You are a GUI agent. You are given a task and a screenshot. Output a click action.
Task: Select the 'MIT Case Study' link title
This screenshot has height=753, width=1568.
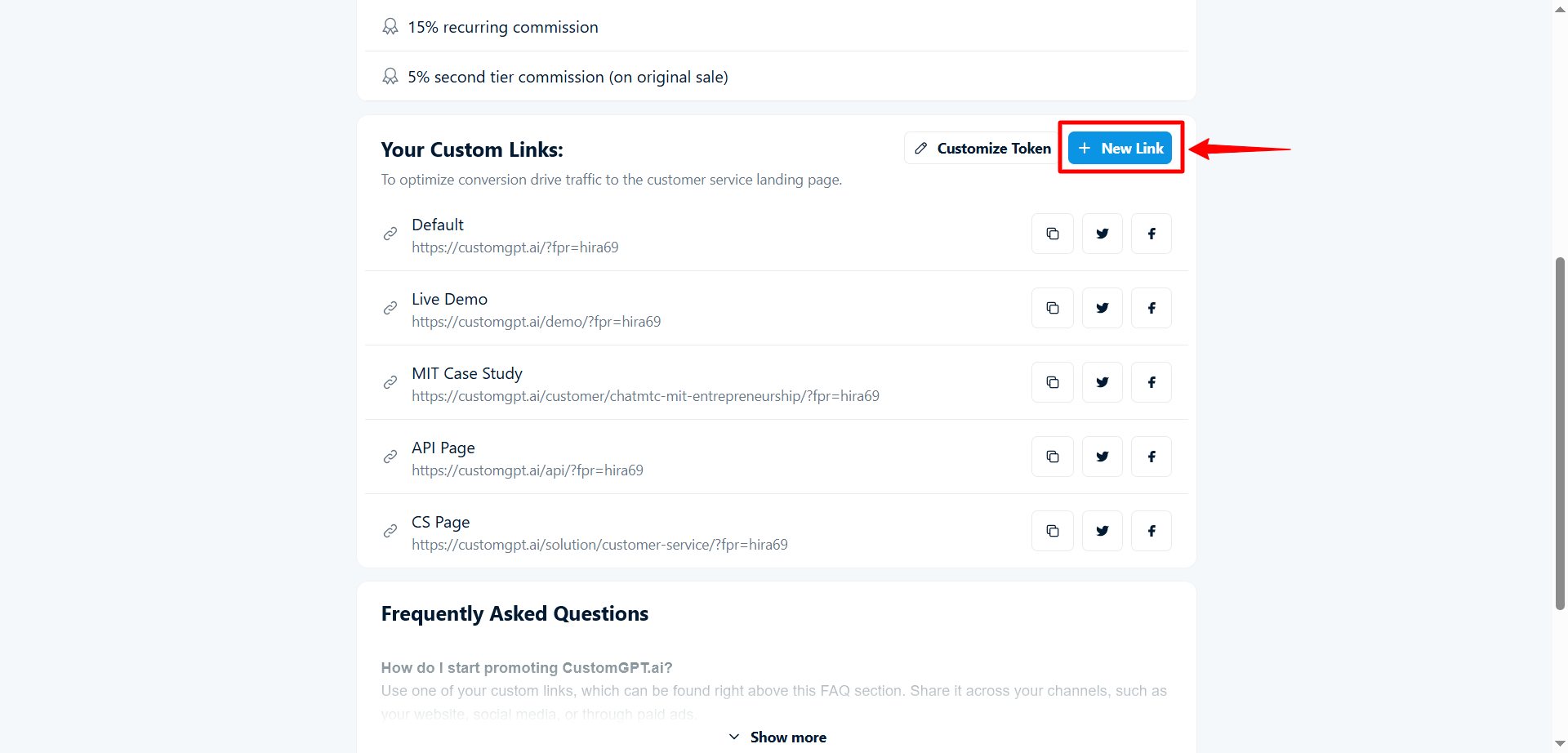(x=467, y=373)
